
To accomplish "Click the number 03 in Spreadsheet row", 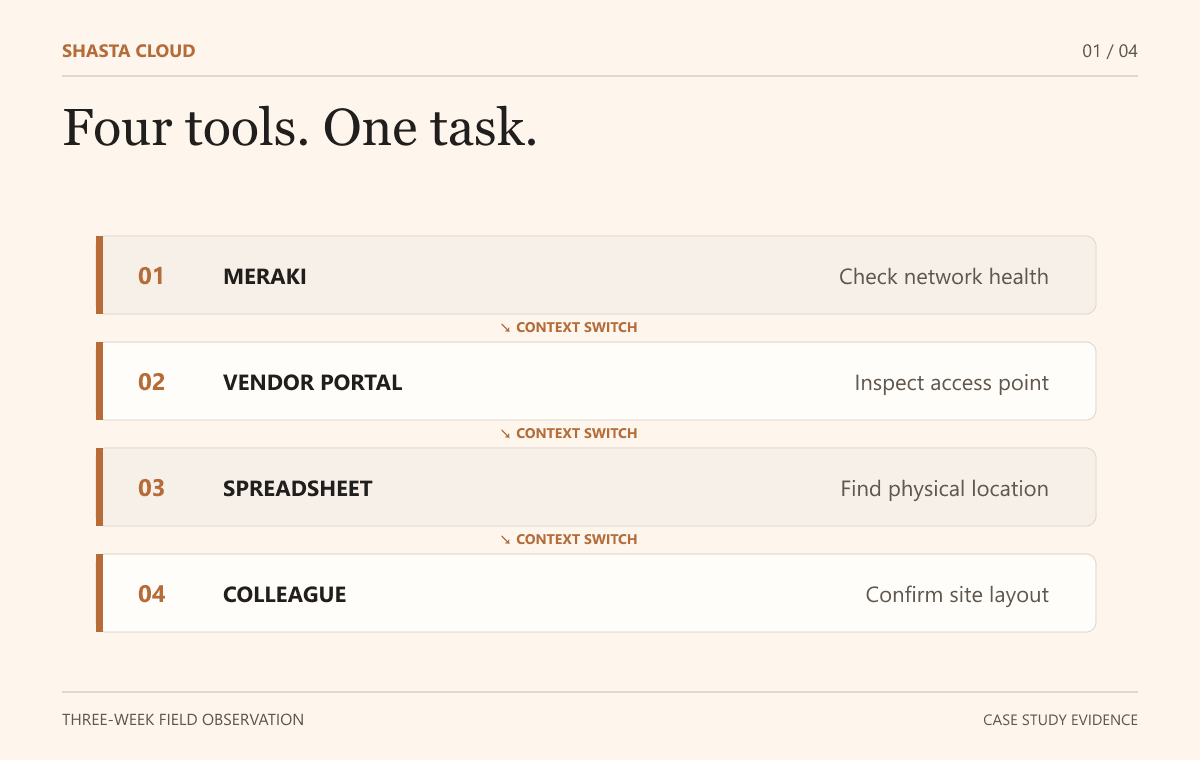I will tap(151, 488).
